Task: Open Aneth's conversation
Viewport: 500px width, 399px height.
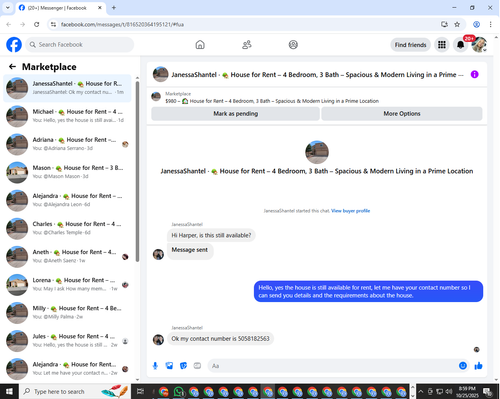Action: pos(67,256)
